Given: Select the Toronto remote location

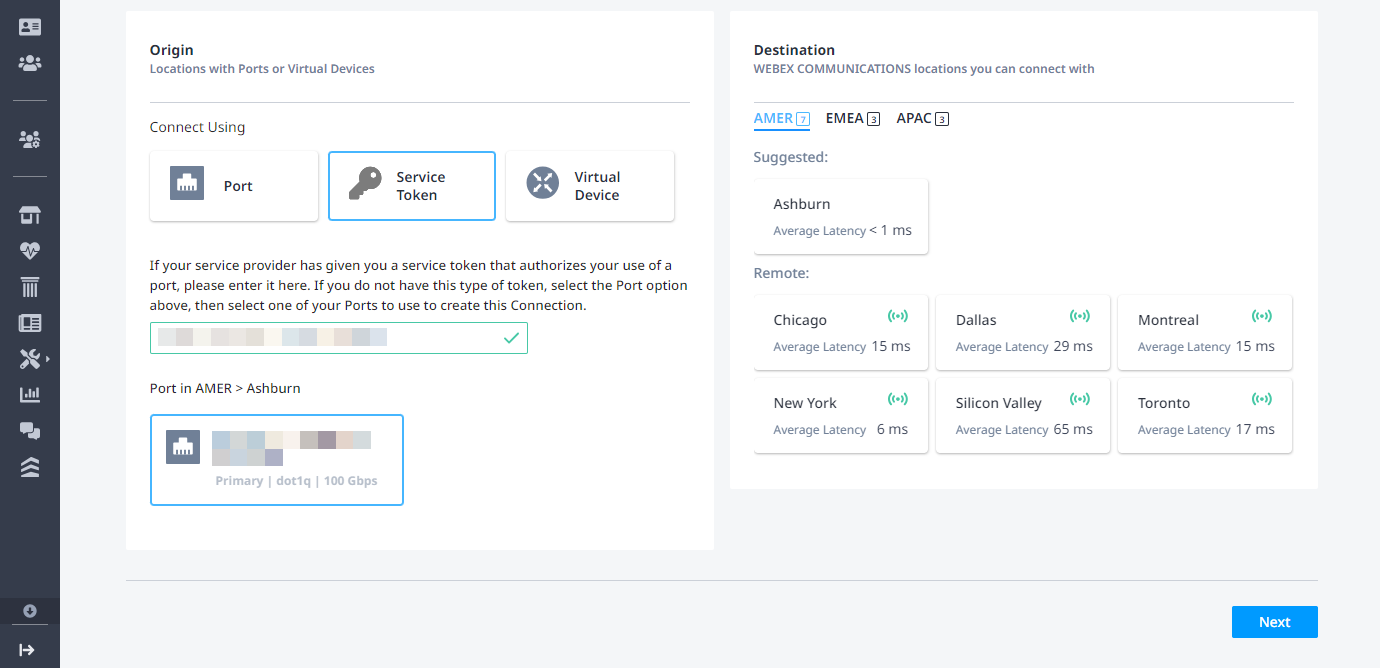Looking at the screenshot, I should [1205, 416].
